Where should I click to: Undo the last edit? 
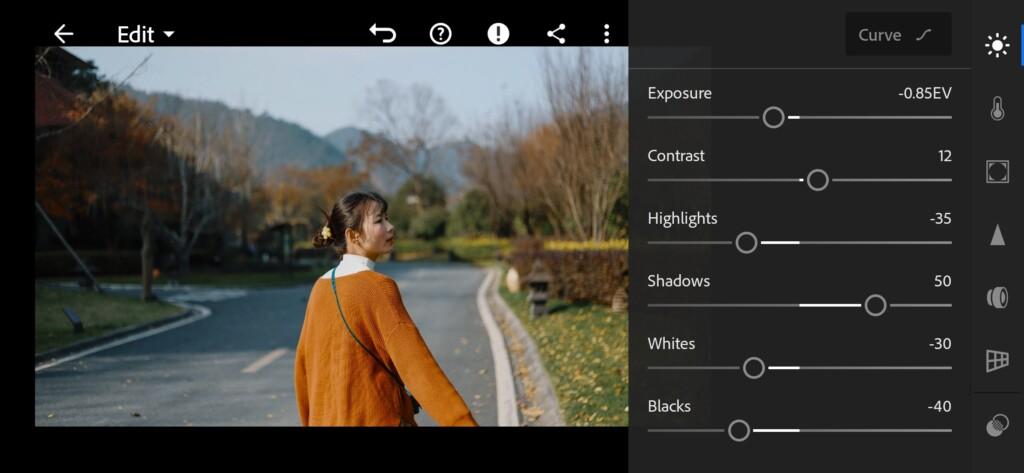tap(383, 33)
